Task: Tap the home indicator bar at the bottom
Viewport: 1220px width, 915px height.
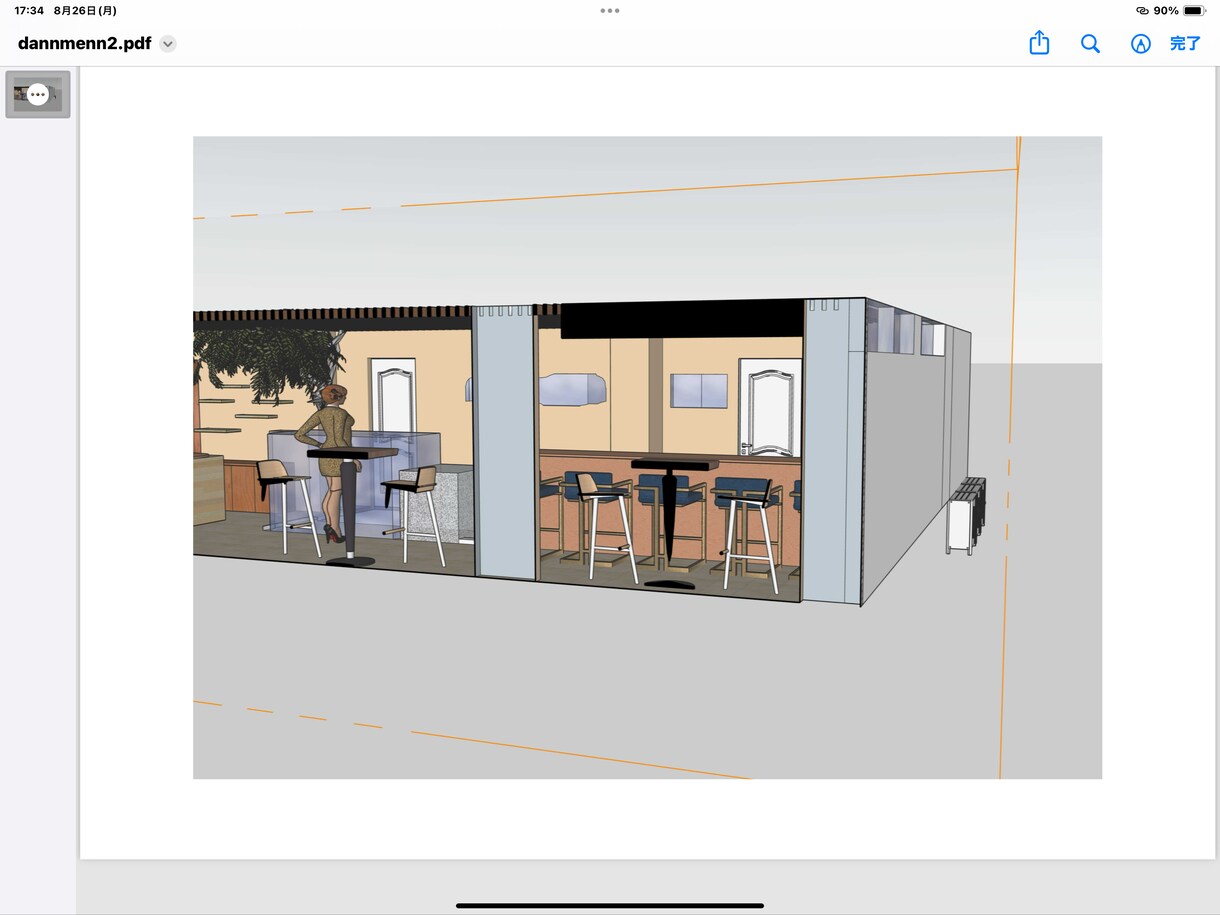Action: (610, 906)
